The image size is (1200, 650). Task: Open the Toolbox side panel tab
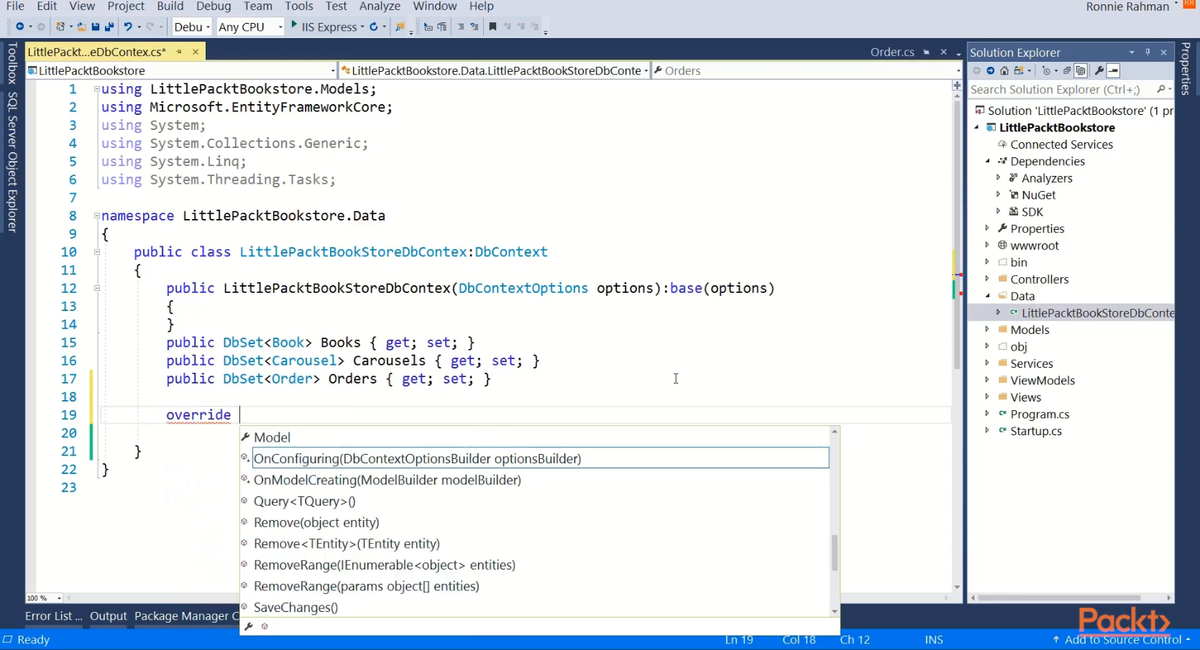(x=12, y=64)
